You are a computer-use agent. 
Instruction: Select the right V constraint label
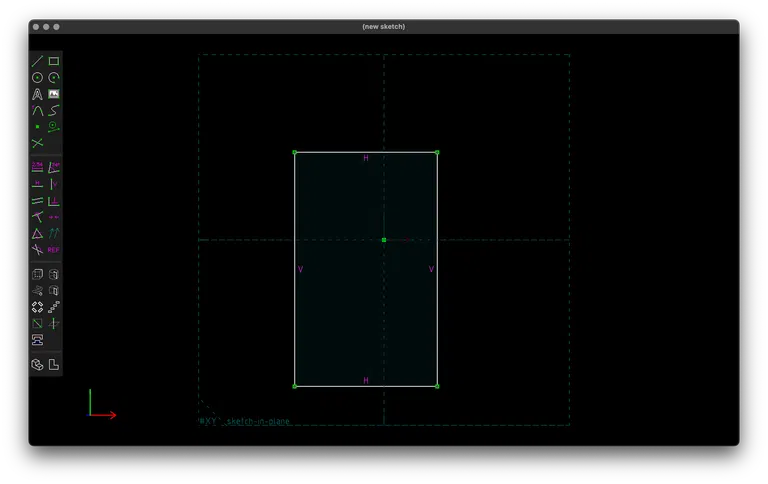431,269
